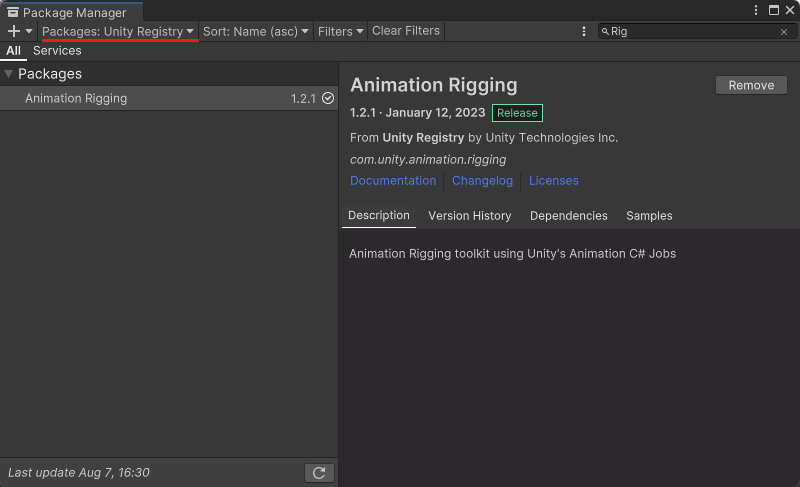Open toolbar more options kebab menu

click(584, 32)
